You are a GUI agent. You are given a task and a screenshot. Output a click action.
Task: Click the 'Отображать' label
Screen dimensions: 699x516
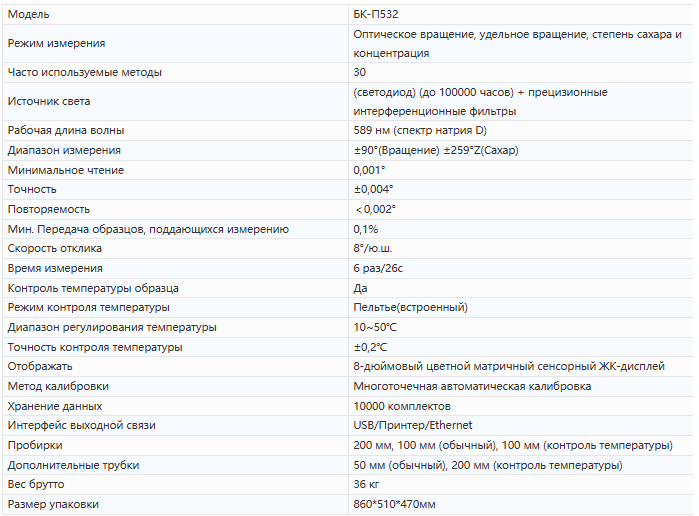[x=40, y=367]
